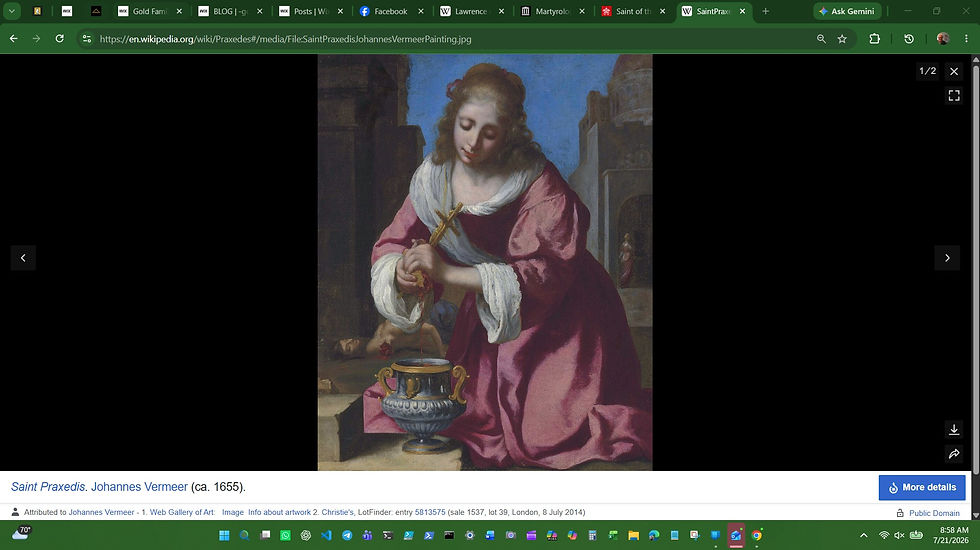
Task: Click the Ask Gemini button
Action: coord(847,11)
